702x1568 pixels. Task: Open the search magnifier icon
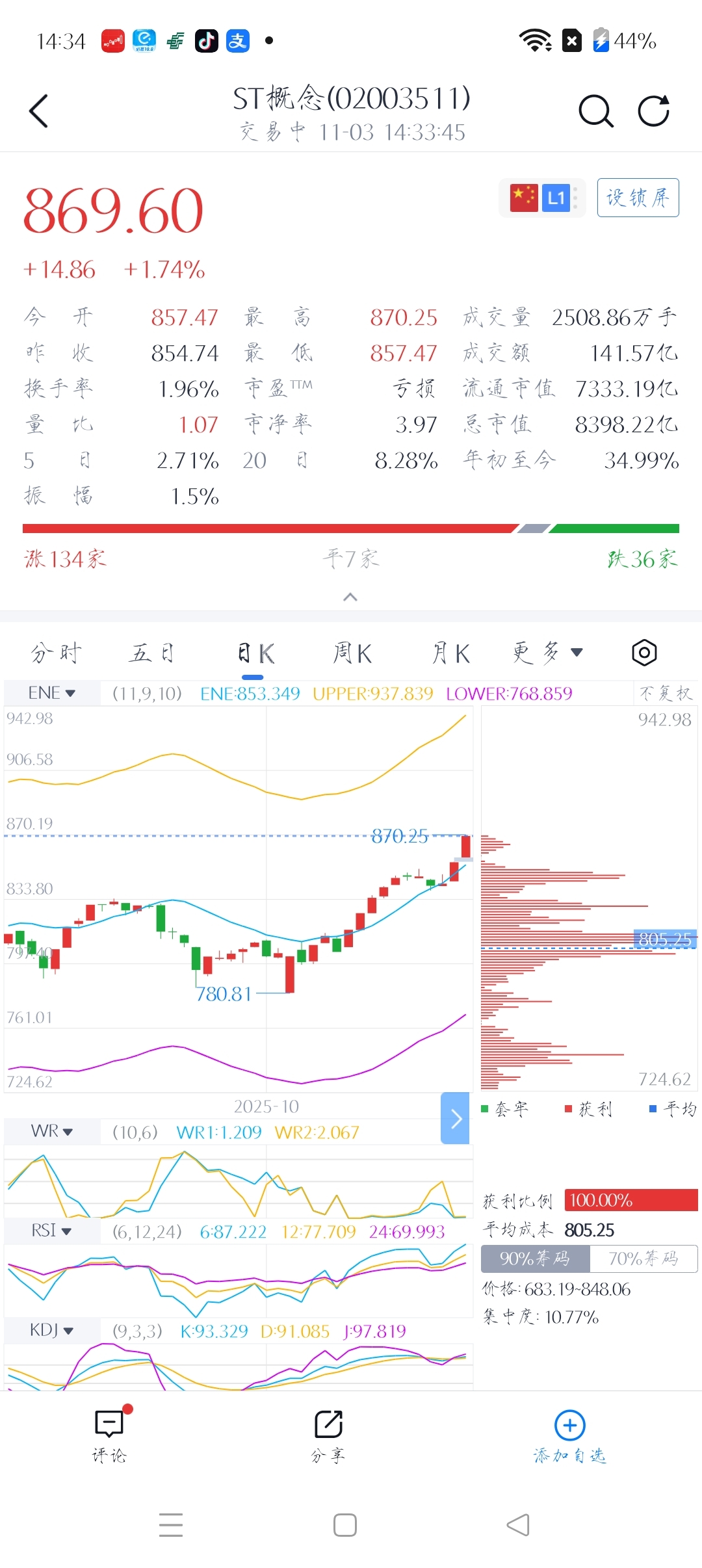(x=595, y=111)
